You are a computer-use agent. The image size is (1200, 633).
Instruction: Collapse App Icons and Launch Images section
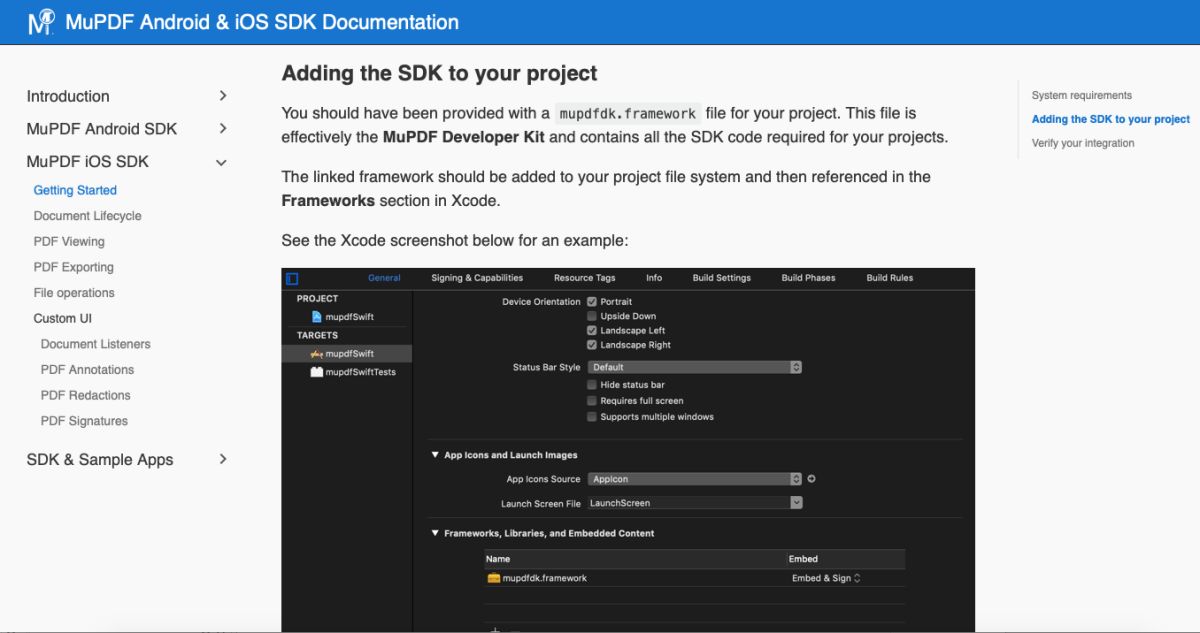click(435, 455)
